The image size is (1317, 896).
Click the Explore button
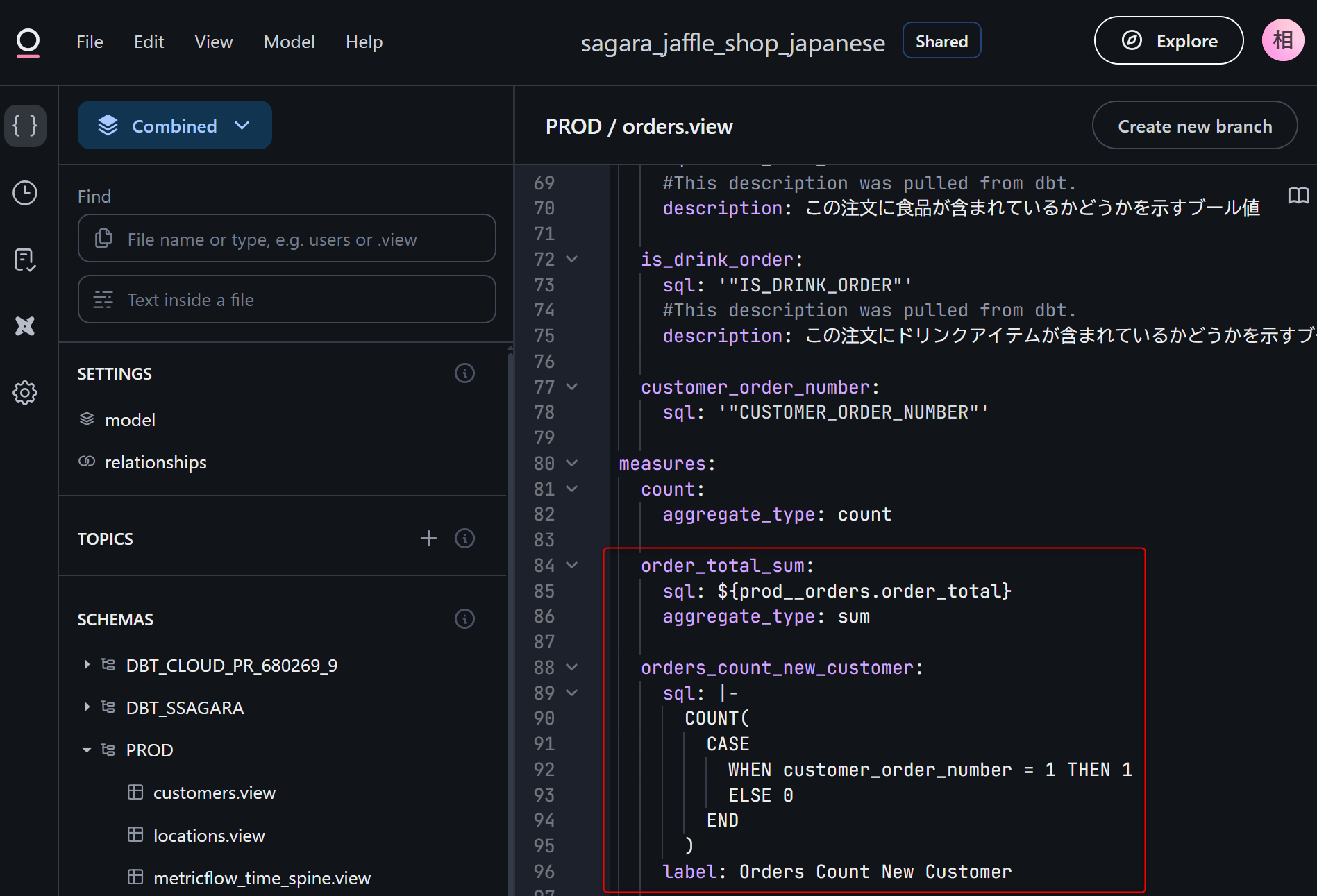(1168, 41)
